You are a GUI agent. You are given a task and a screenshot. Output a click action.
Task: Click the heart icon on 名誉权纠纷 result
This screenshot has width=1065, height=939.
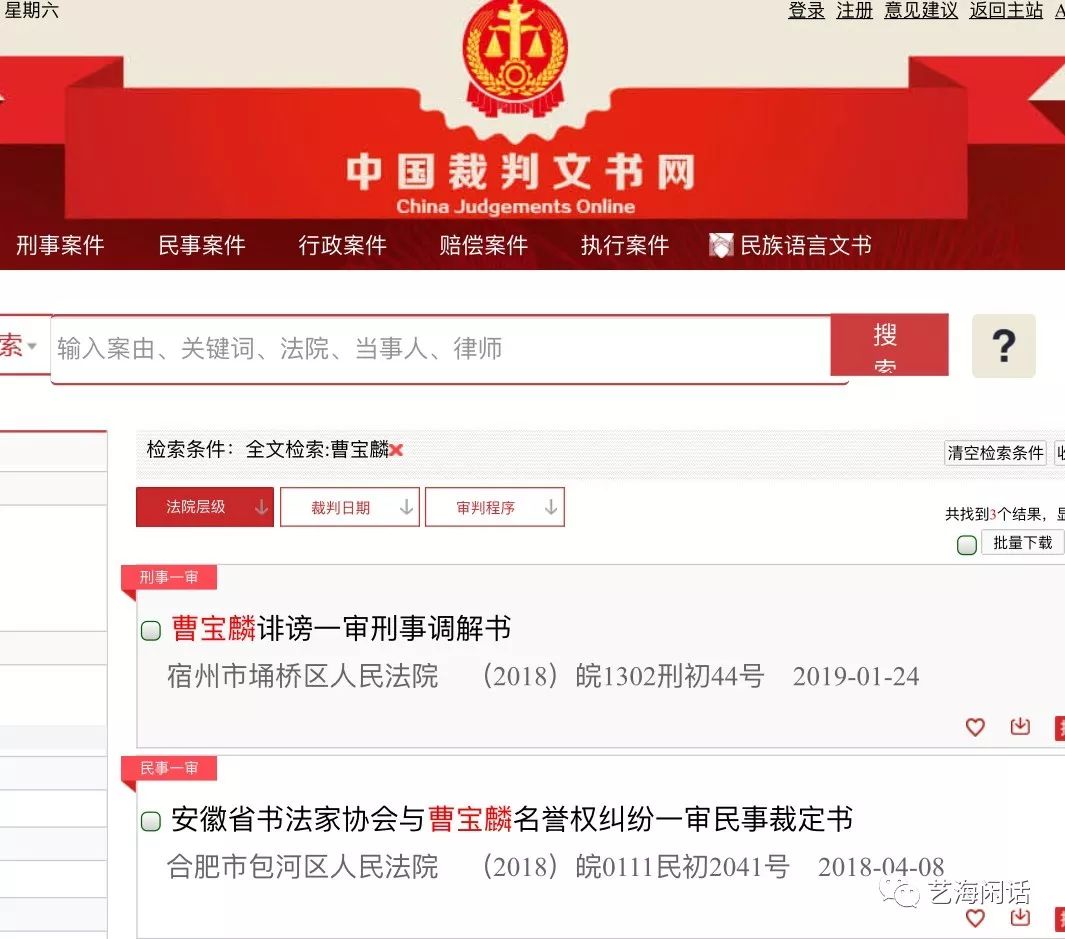tap(975, 918)
